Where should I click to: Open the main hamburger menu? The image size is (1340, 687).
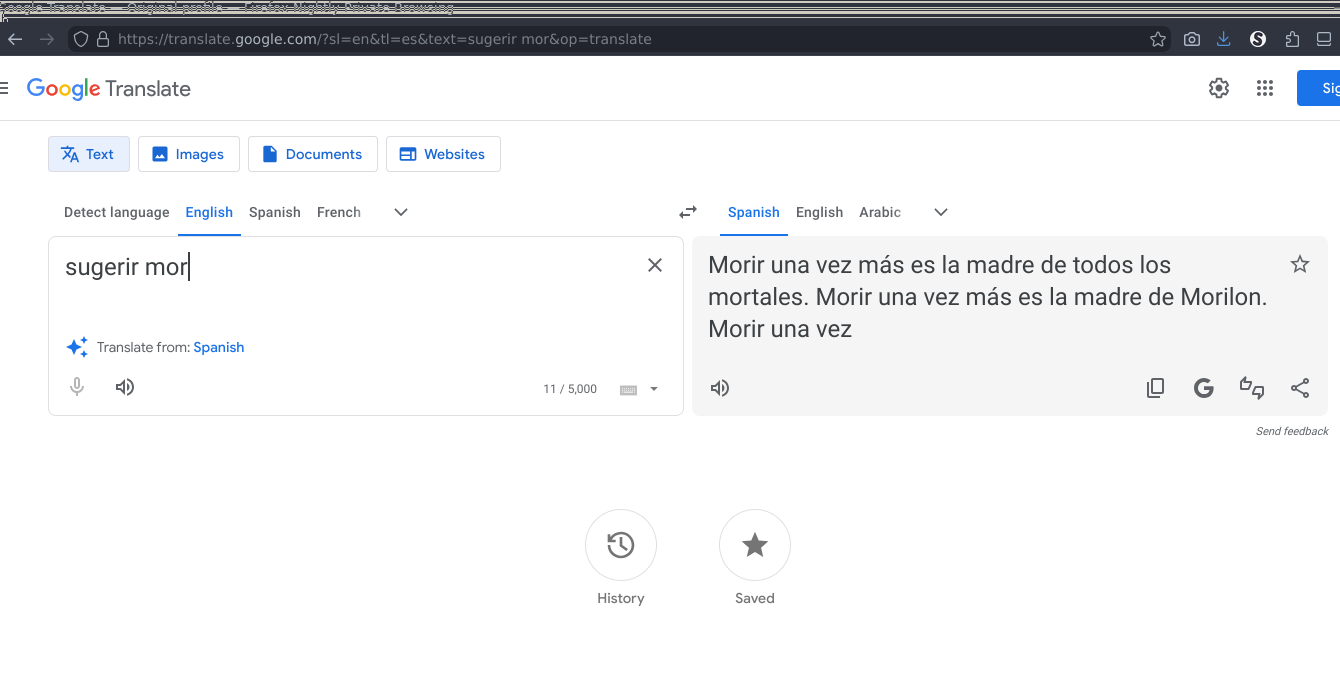point(4,88)
